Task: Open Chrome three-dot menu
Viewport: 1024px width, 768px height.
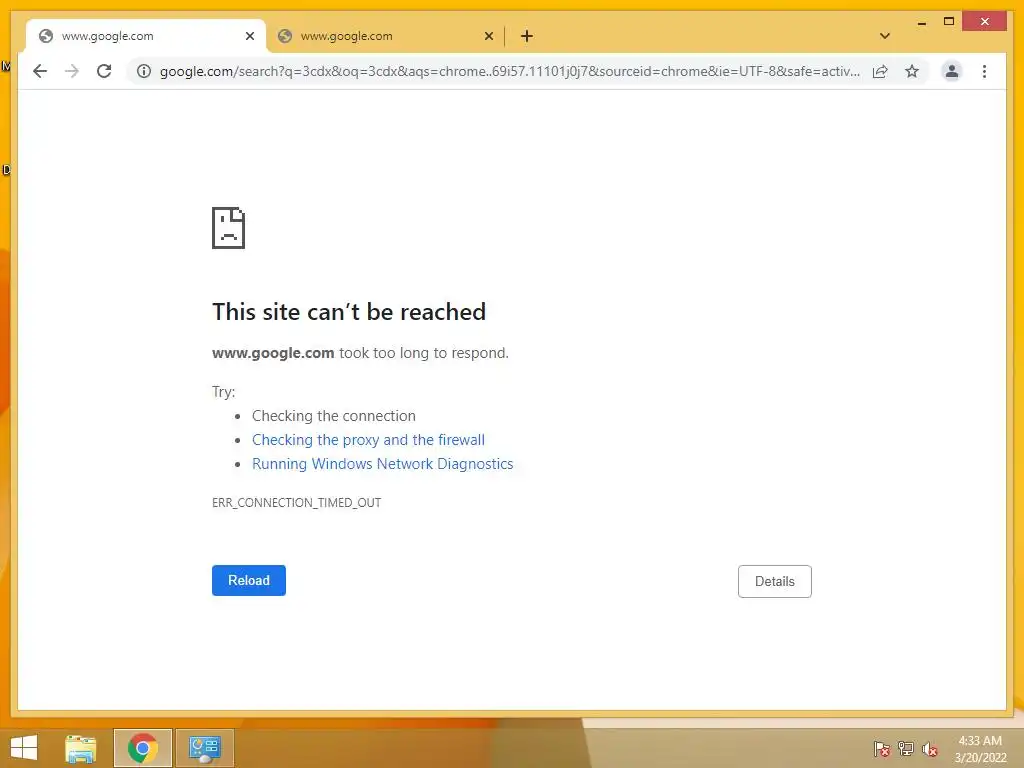Action: [x=984, y=71]
